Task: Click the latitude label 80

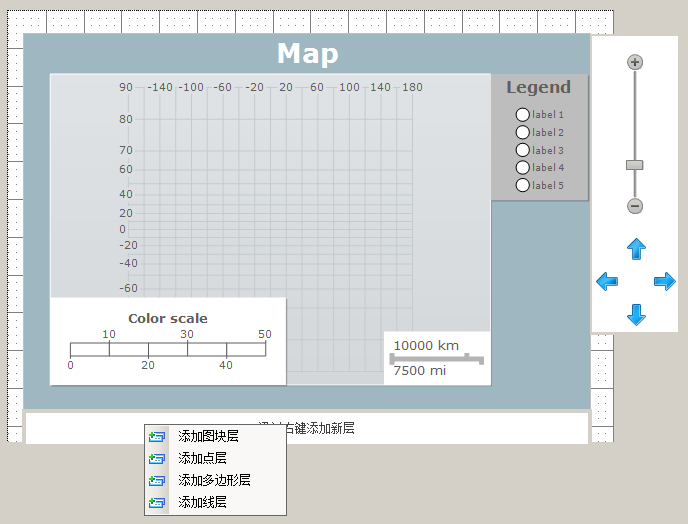Action: pyautogui.click(x=126, y=119)
